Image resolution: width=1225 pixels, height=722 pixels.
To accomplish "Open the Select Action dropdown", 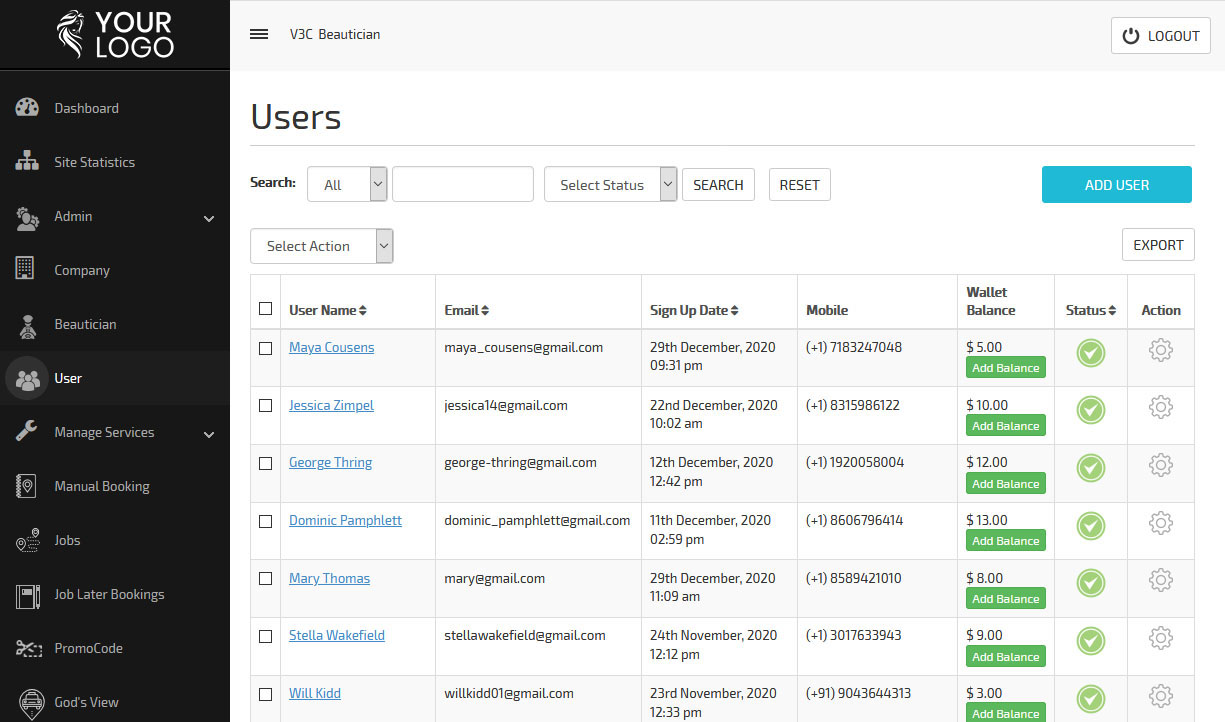I will [x=322, y=246].
